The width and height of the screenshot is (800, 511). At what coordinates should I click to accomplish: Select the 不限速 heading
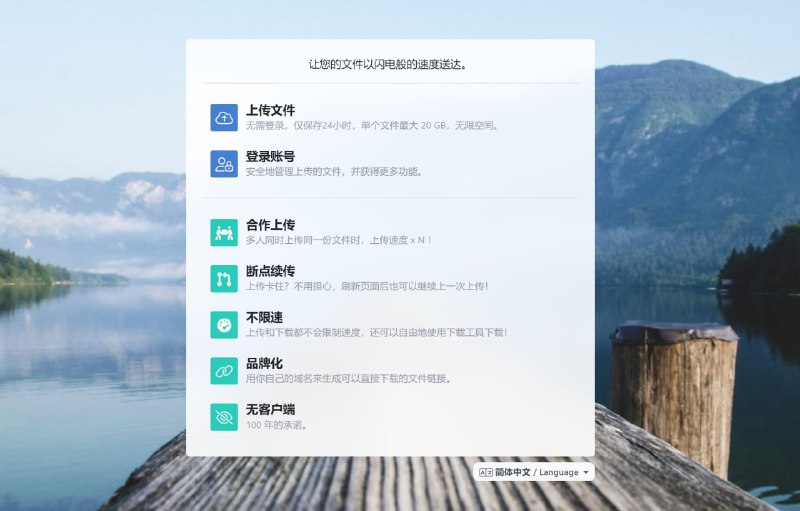(x=264, y=317)
